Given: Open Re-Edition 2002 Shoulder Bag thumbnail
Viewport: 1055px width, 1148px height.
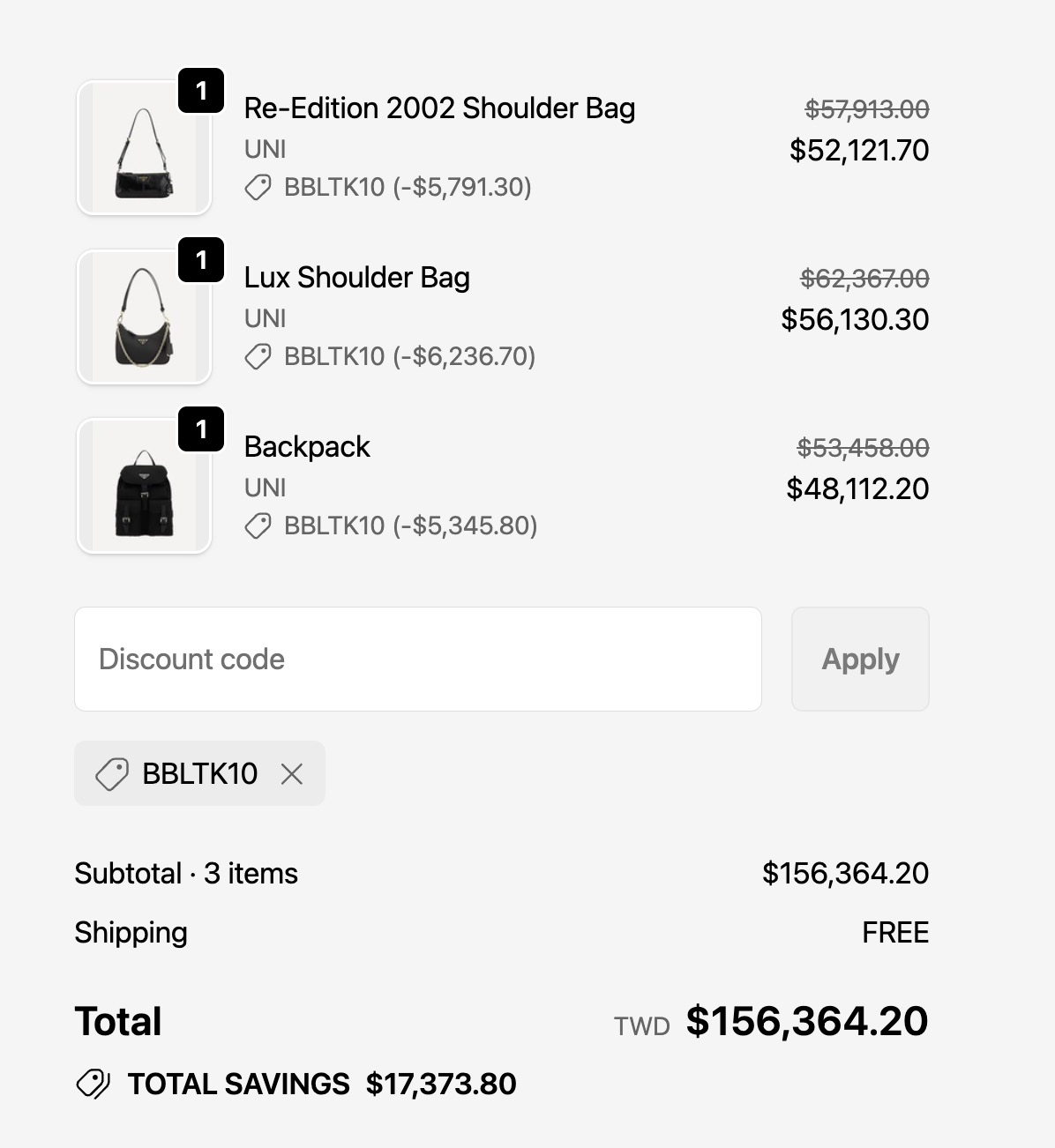Looking at the screenshot, I should coord(144,148).
